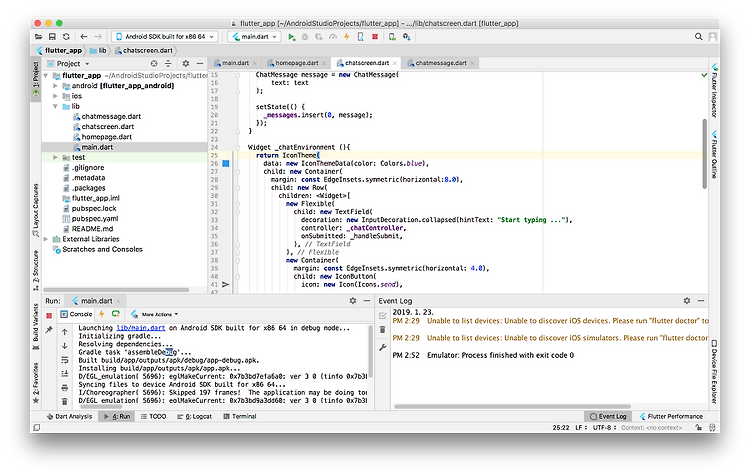Open Project panel settings gear

(x=186, y=63)
